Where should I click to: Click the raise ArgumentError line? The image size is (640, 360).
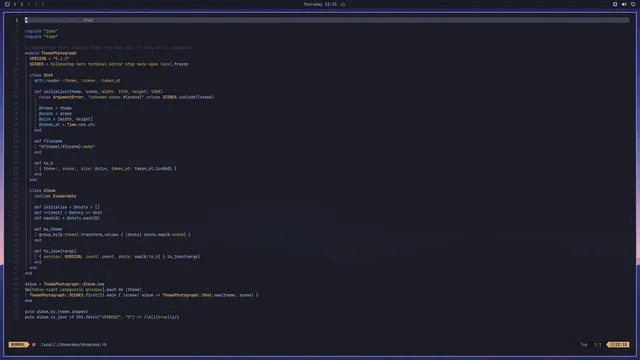(x=126, y=97)
